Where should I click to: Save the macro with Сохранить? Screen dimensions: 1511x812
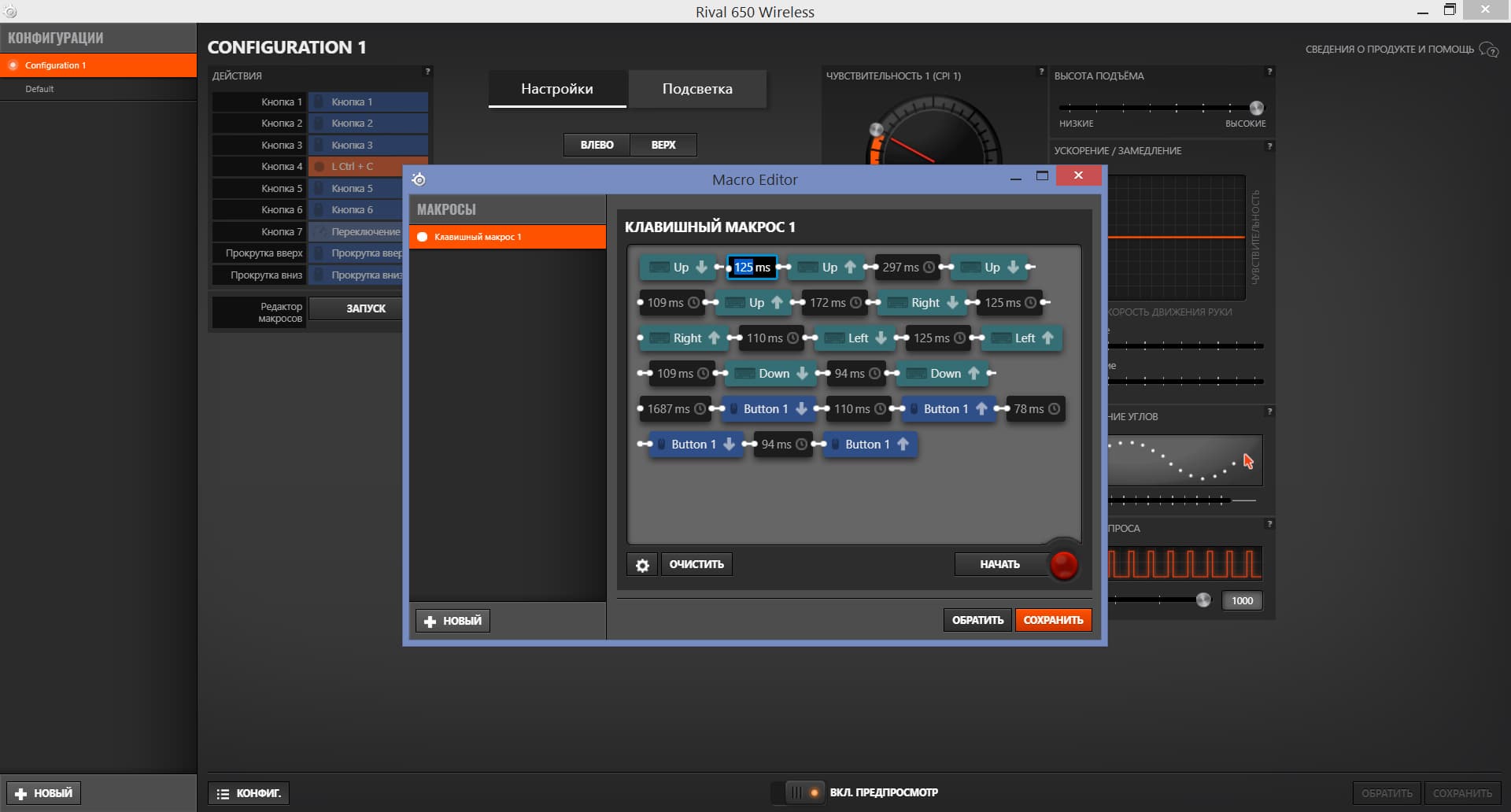click(x=1053, y=620)
